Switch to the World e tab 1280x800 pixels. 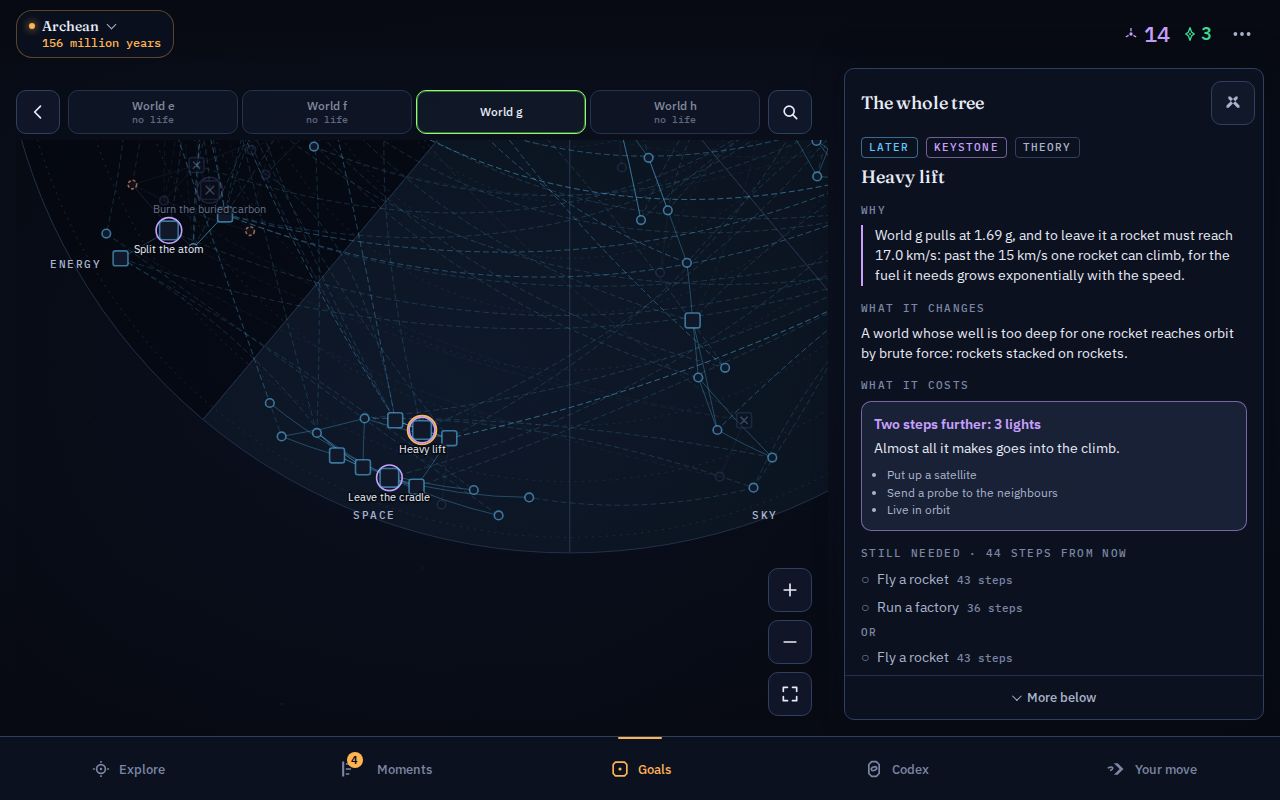pyautogui.click(x=153, y=112)
